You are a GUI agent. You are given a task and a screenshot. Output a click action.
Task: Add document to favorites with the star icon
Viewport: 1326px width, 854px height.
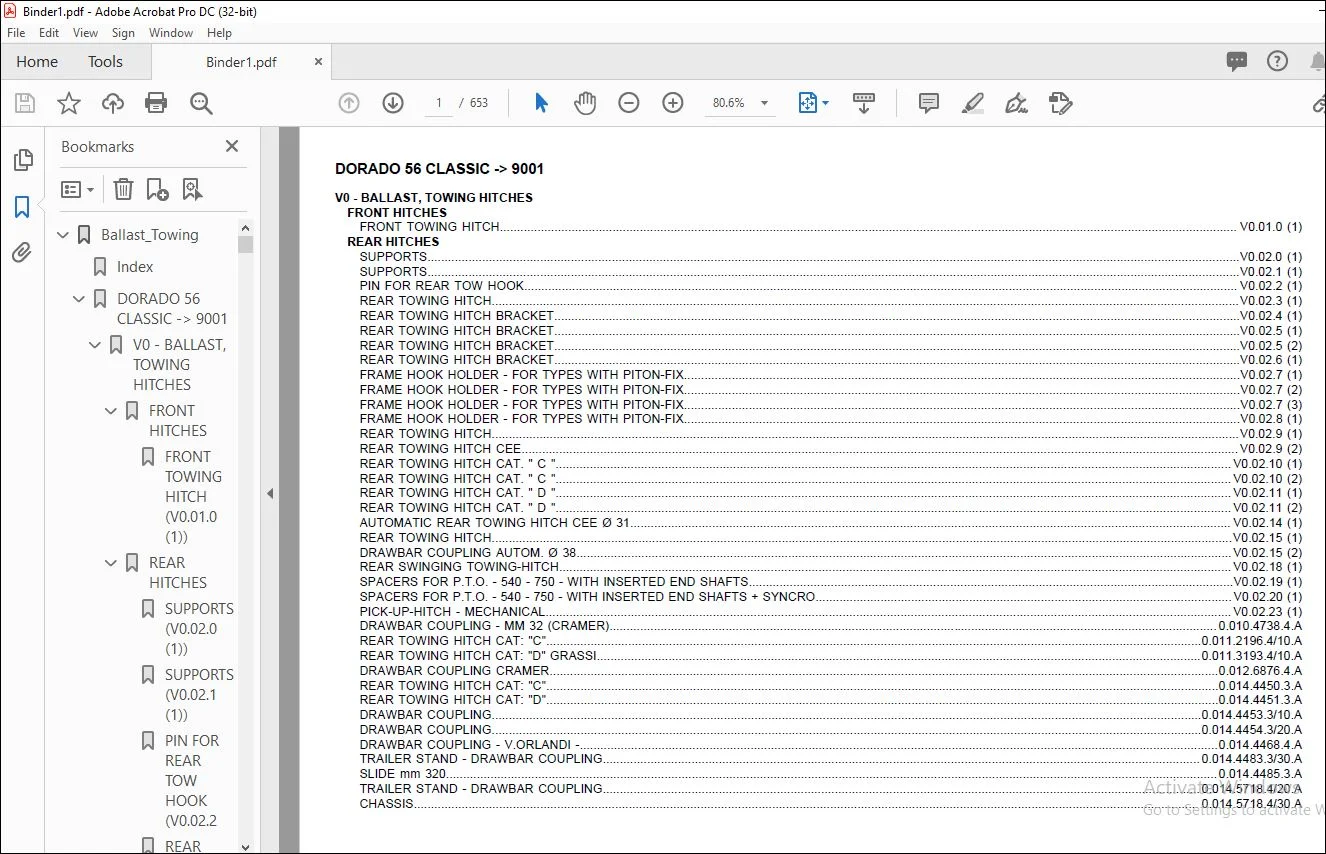click(x=69, y=103)
